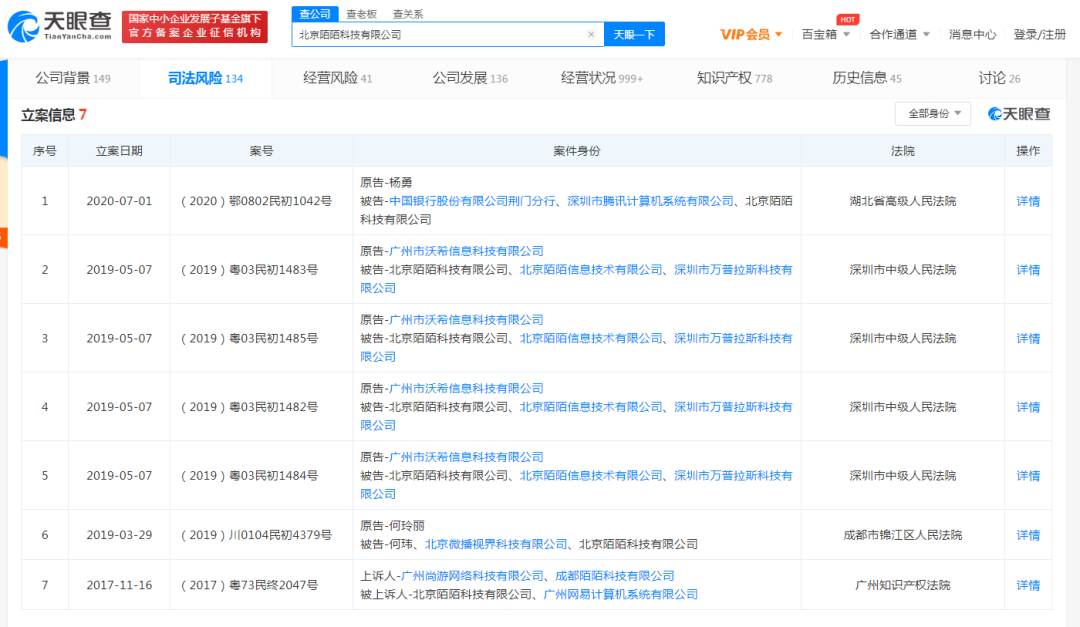Screen dimensions: 1080x627
Task: Open the 全部身份 filter dropdown
Action: click(932, 114)
